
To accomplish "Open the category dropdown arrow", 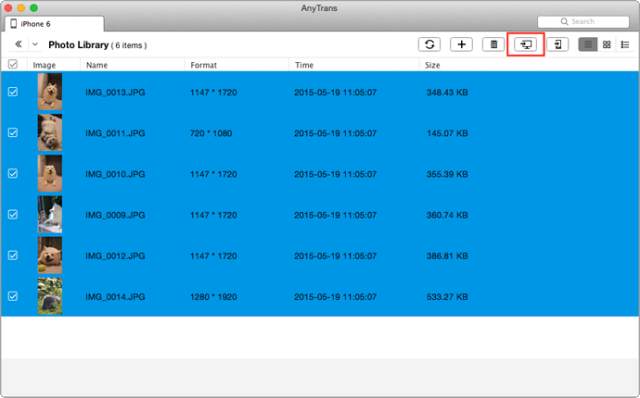I will pos(35,44).
